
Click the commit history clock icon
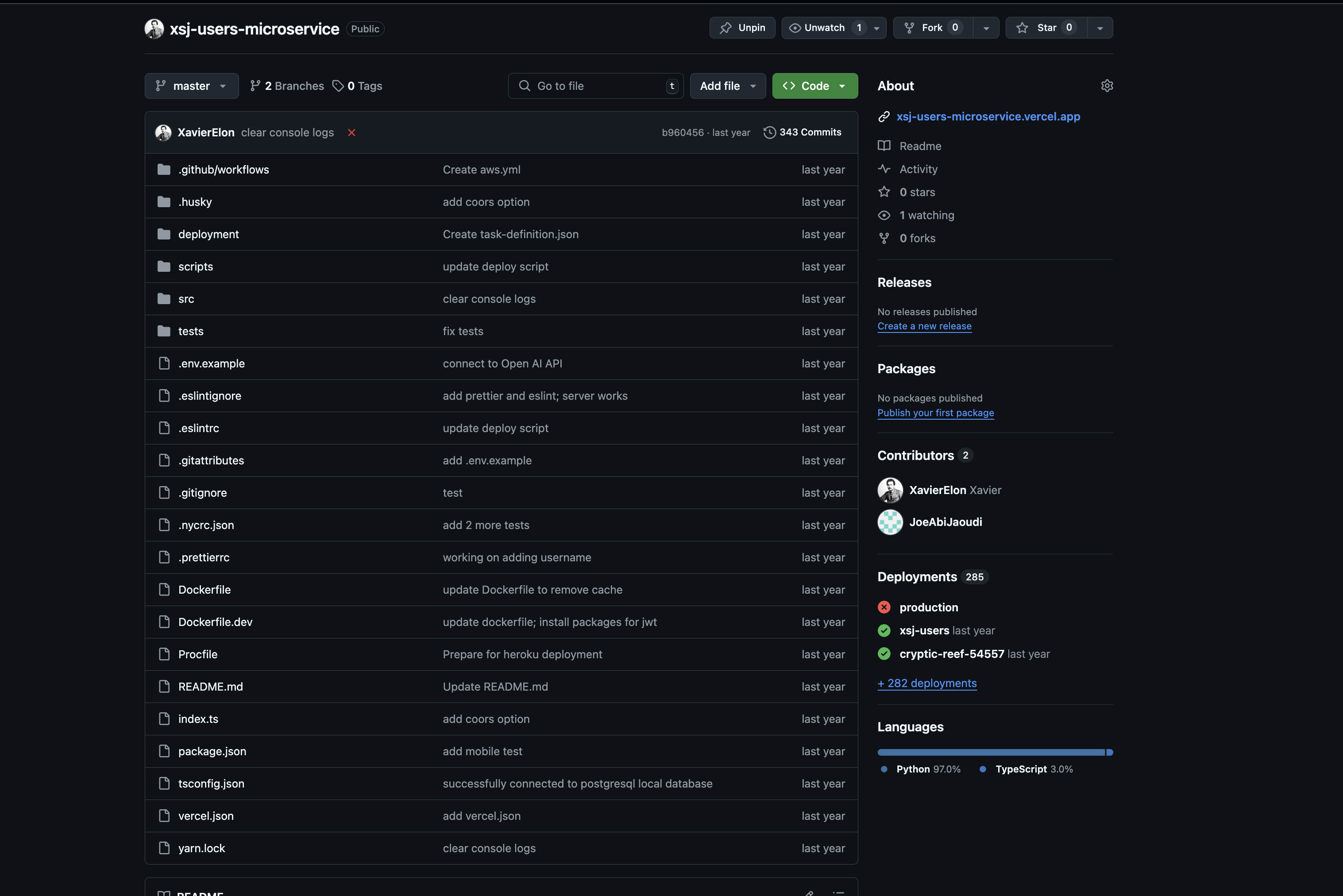pyautogui.click(x=769, y=132)
